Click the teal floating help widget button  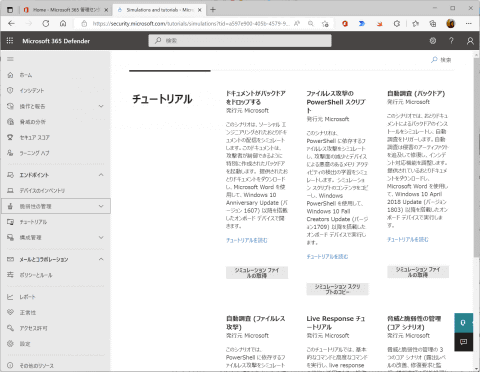click(x=463, y=323)
